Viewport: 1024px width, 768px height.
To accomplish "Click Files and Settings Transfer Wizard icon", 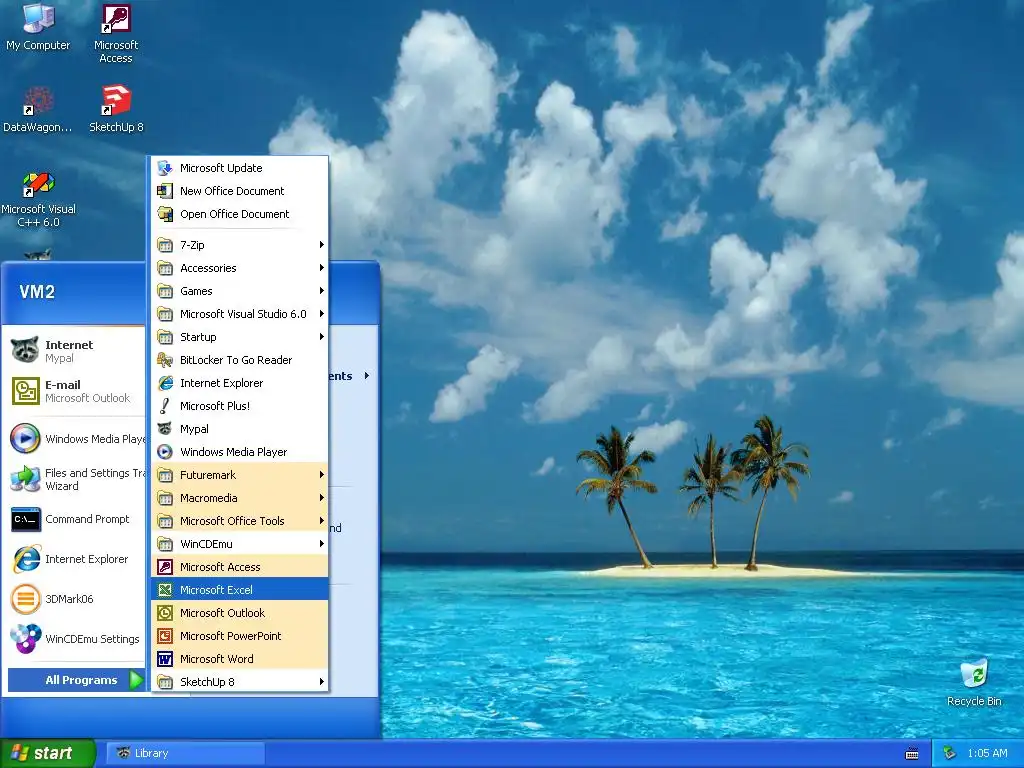I will 25,479.
